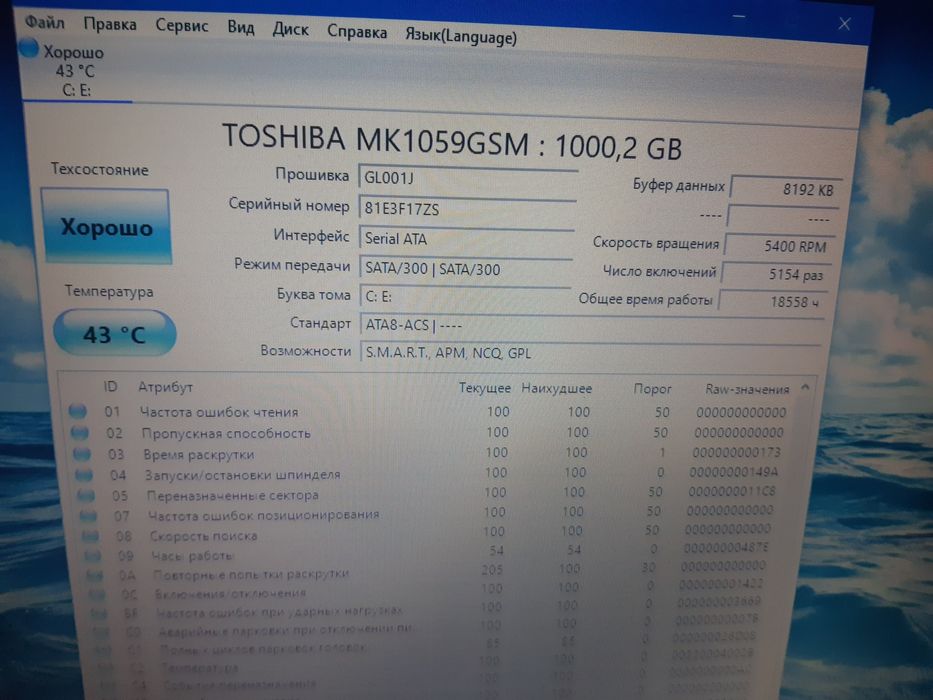
Task: Click raw value 00000000149A
Action: pos(734,473)
